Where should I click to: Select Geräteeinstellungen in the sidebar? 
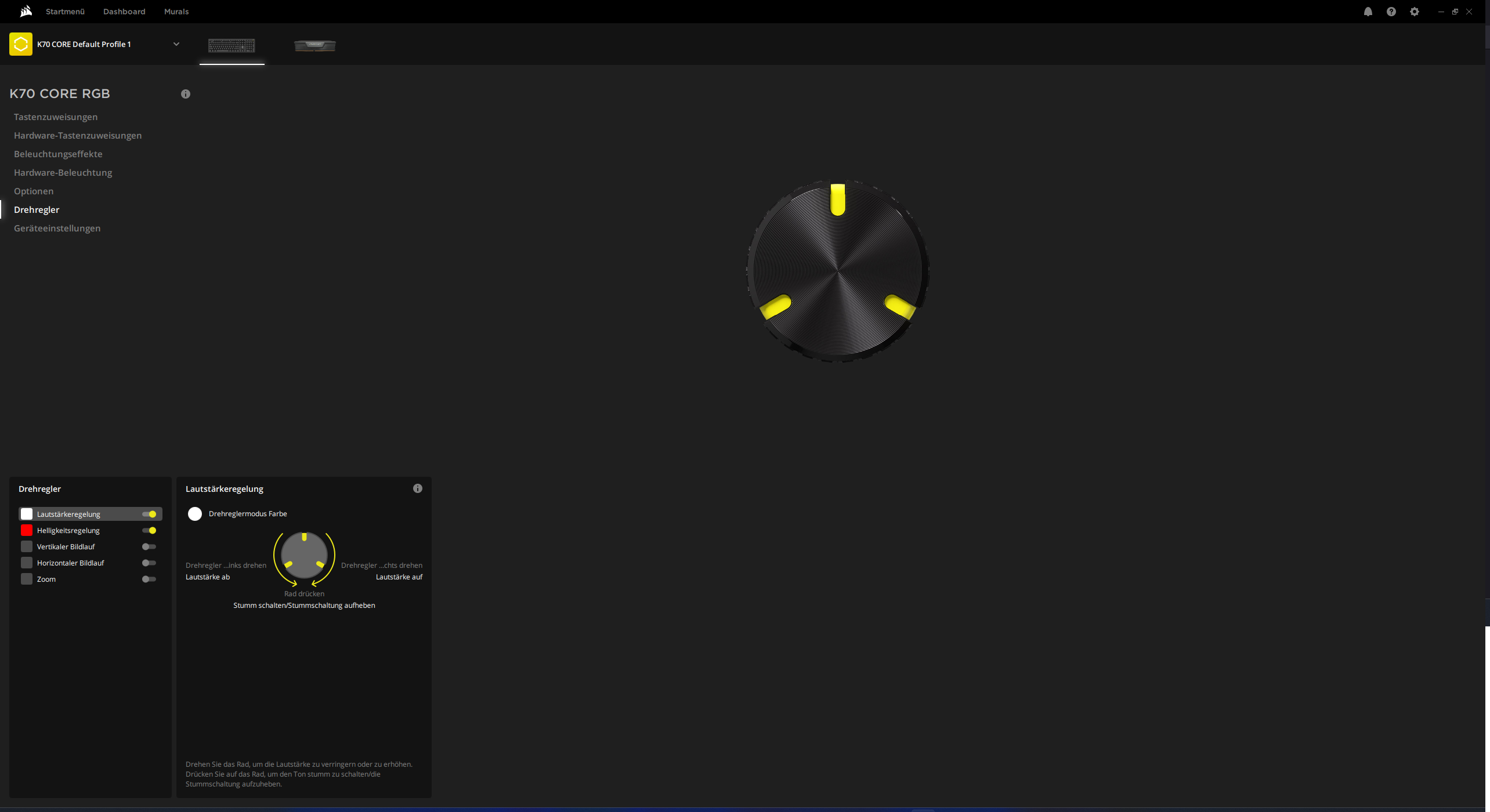(x=57, y=228)
